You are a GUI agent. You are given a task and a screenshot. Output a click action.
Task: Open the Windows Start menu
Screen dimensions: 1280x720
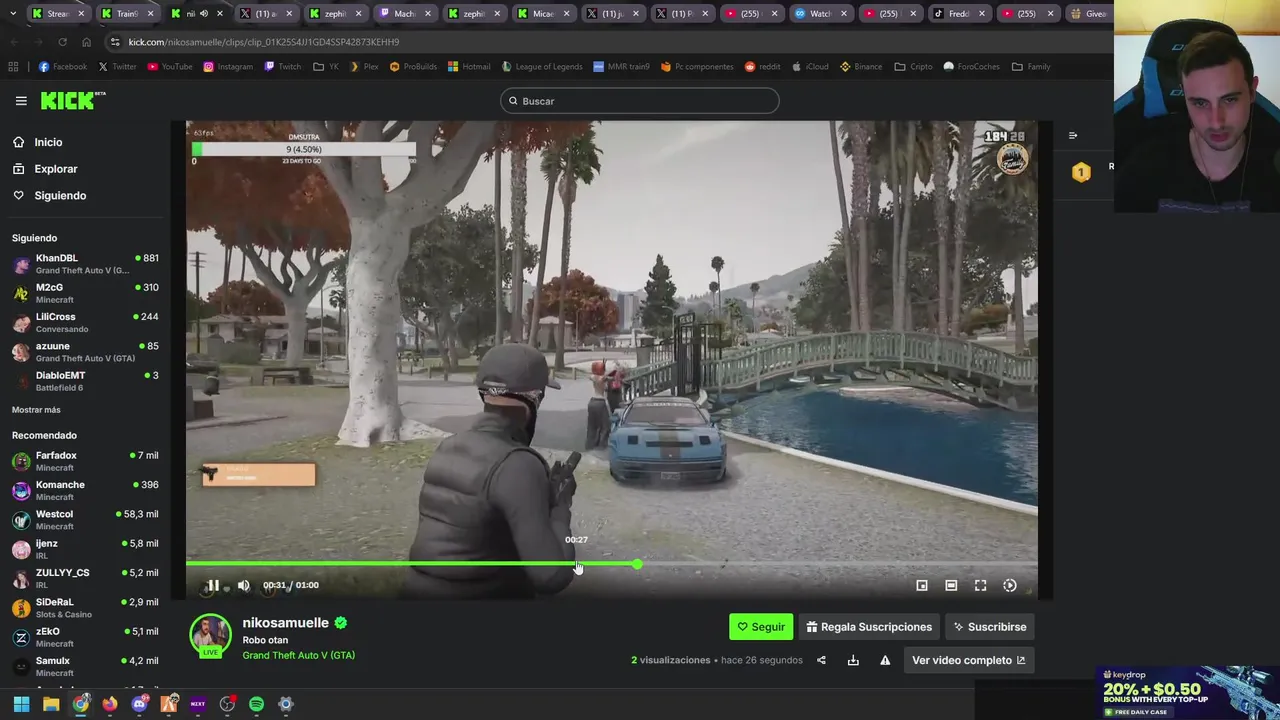[21, 704]
